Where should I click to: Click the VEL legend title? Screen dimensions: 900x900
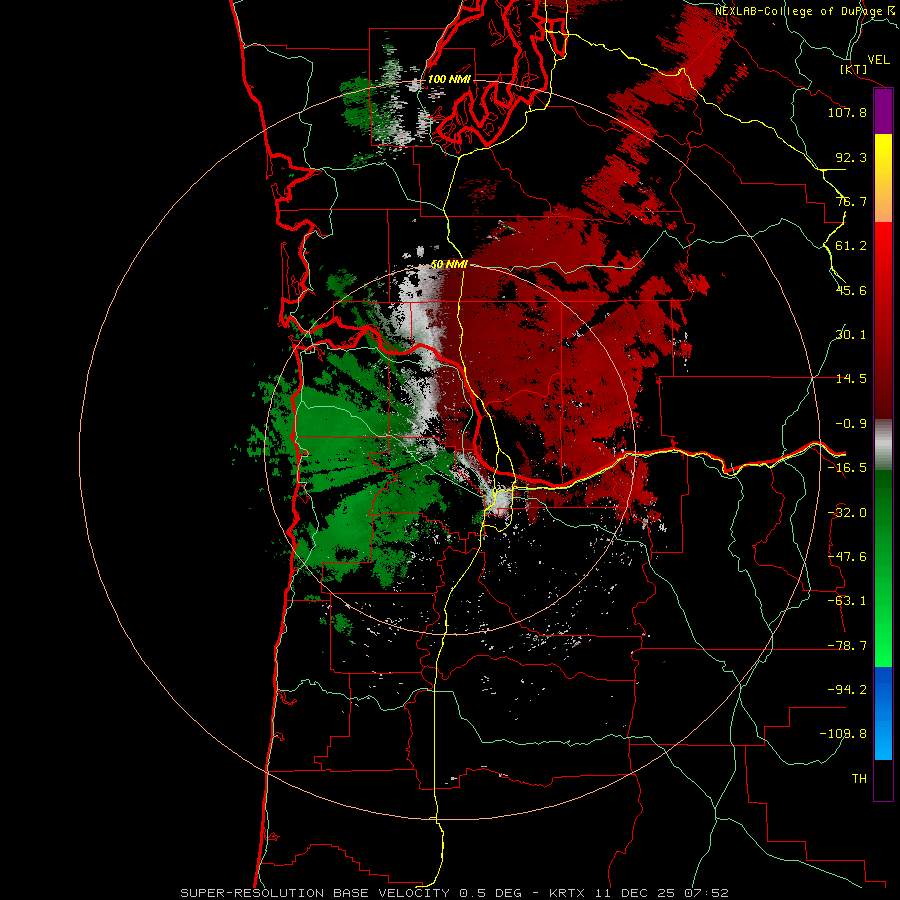(x=879, y=60)
